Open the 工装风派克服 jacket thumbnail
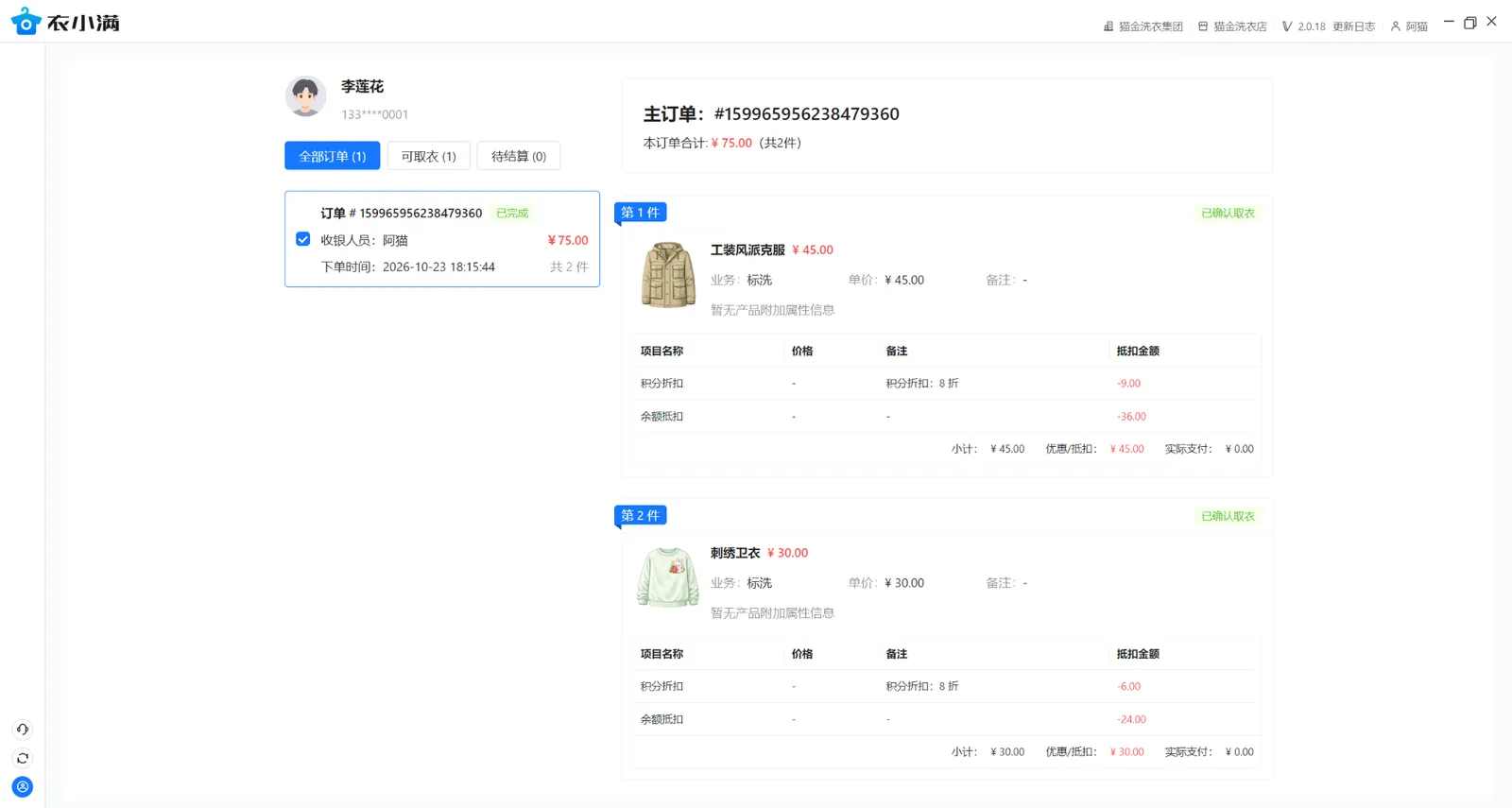 pos(668,275)
